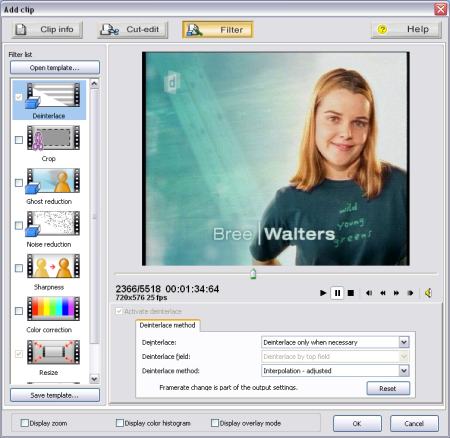Open the Help button
The height and width of the screenshot is (438, 450).
click(407, 30)
